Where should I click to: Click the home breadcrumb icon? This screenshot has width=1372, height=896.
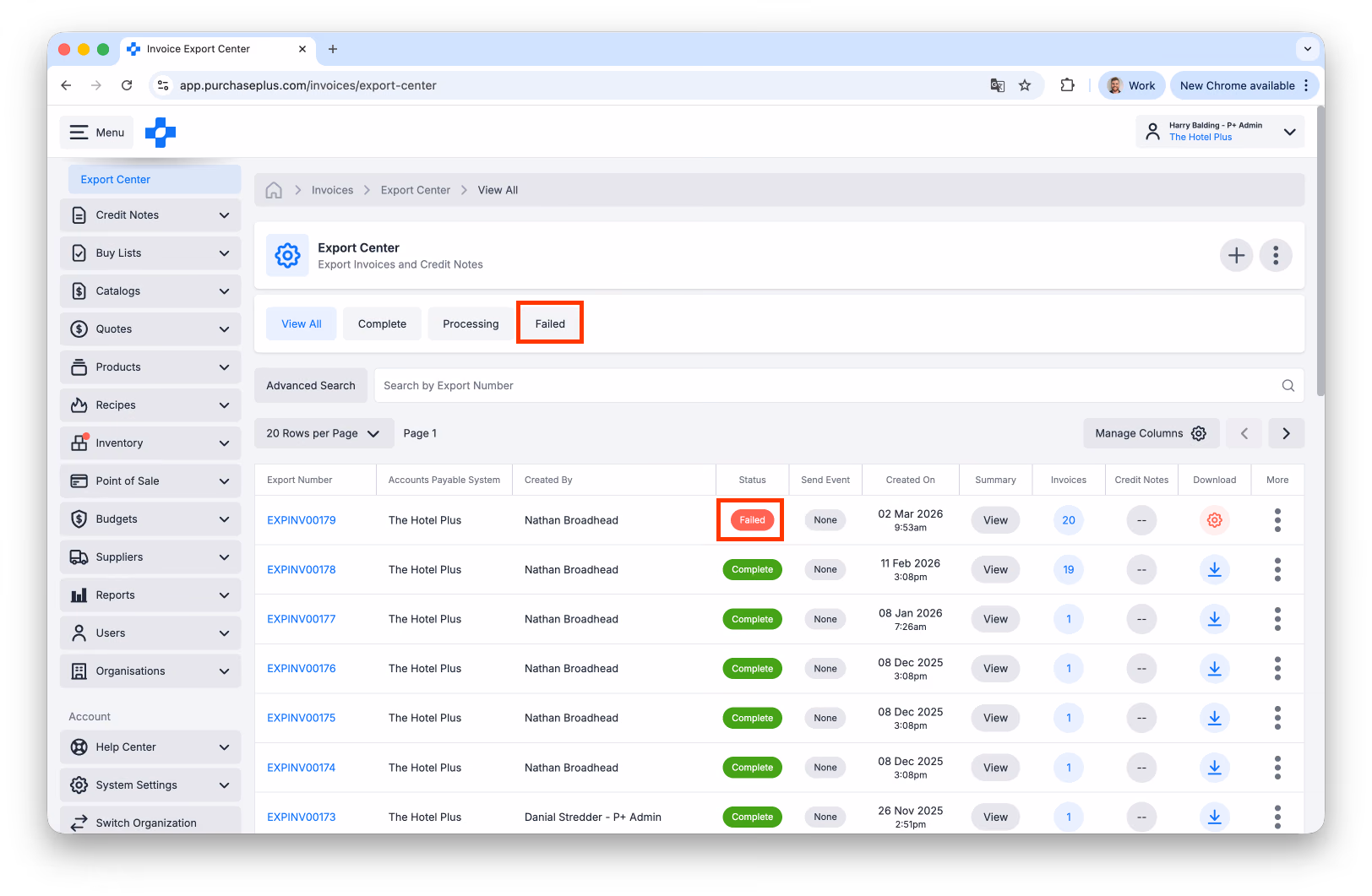pyautogui.click(x=274, y=190)
